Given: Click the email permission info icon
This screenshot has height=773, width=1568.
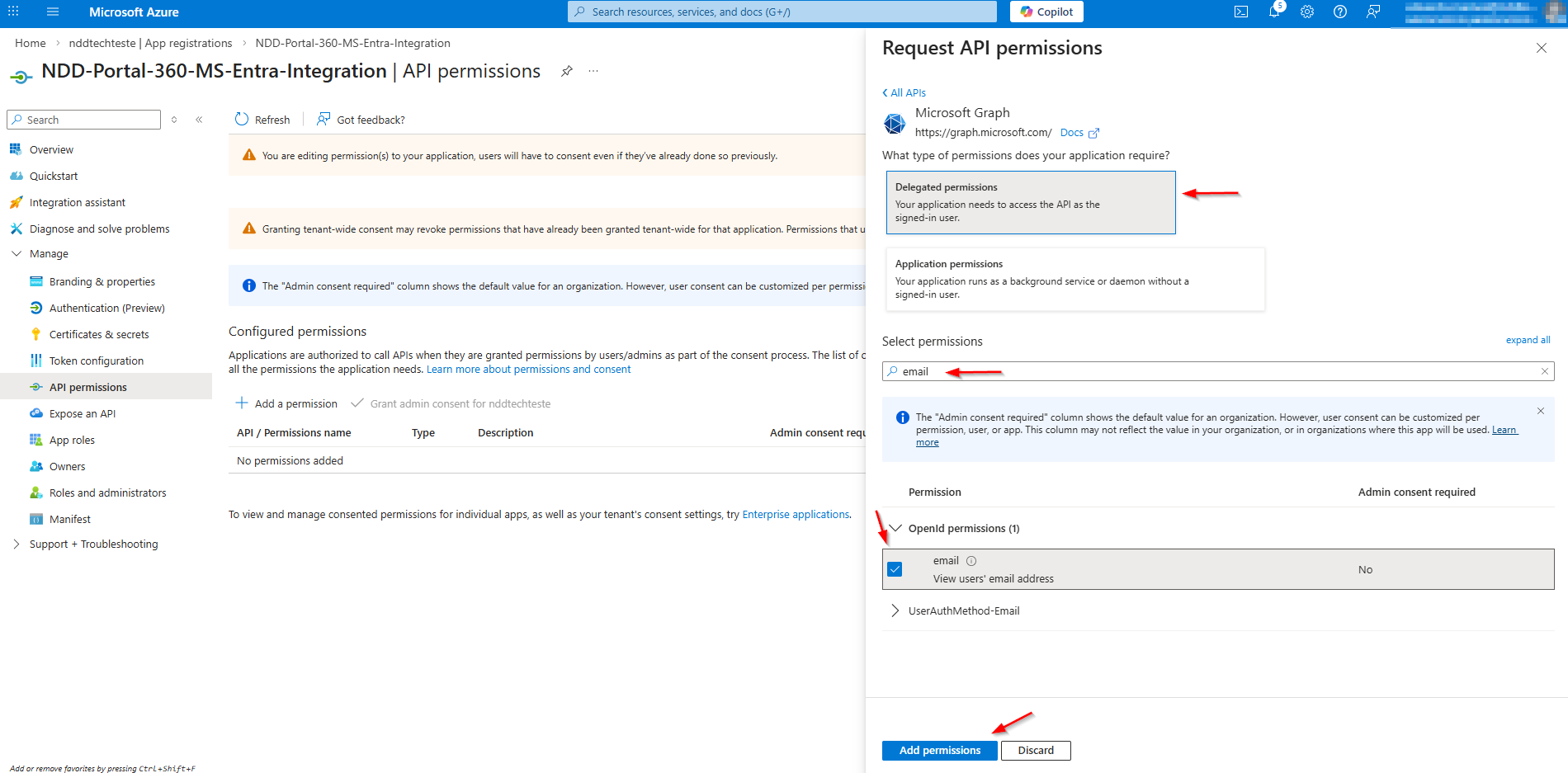Looking at the screenshot, I should click(x=971, y=561).
